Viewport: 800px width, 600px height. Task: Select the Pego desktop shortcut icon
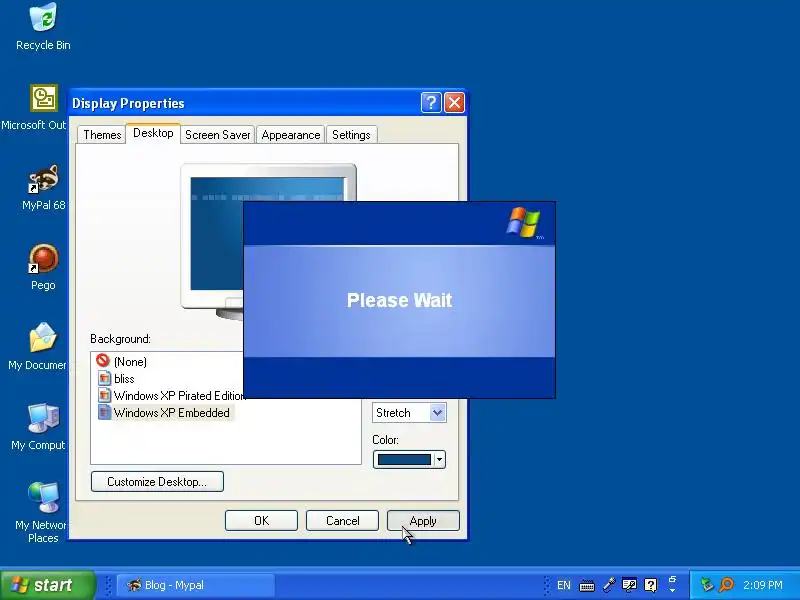(x=43, y=258)
